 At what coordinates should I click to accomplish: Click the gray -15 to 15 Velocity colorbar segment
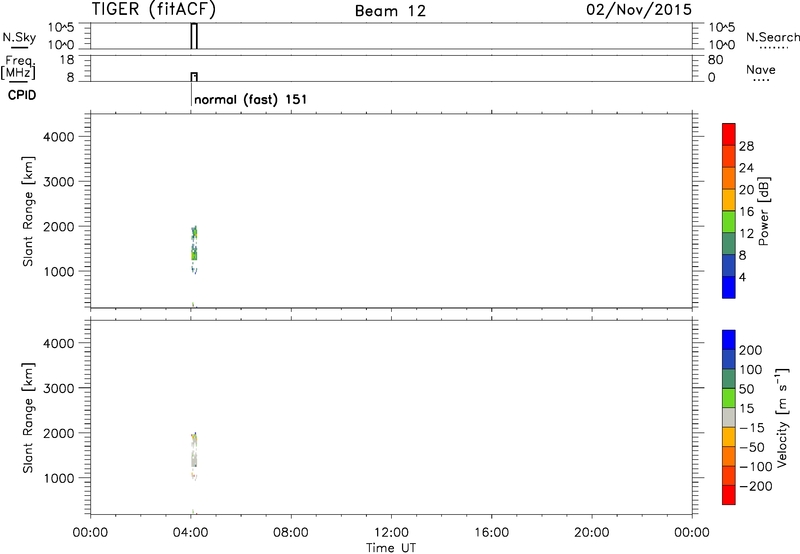729,417
